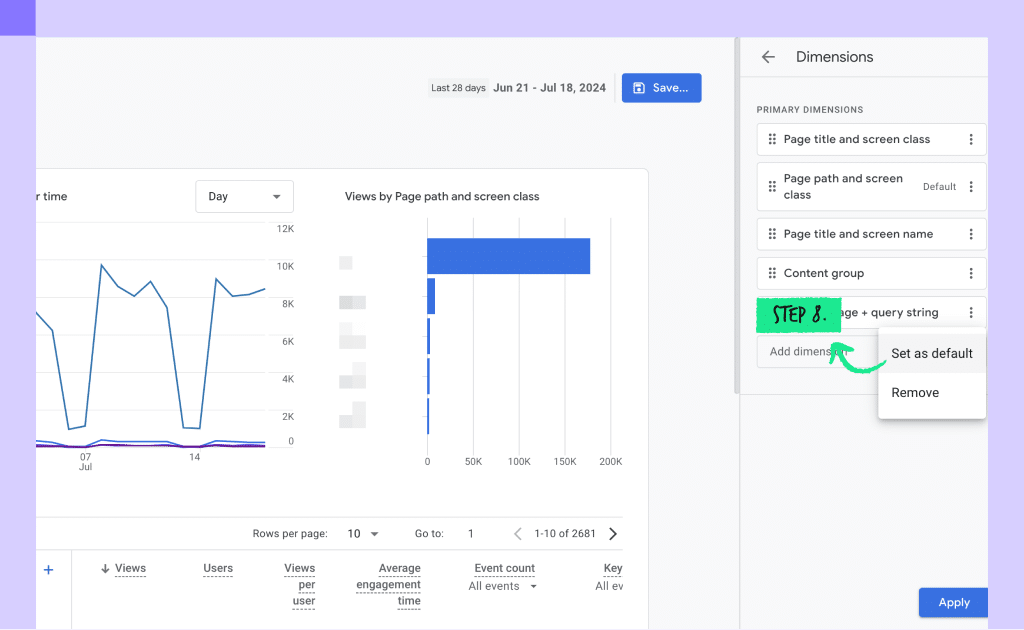Open the Last 28 days date range picker

pos(517,87)
